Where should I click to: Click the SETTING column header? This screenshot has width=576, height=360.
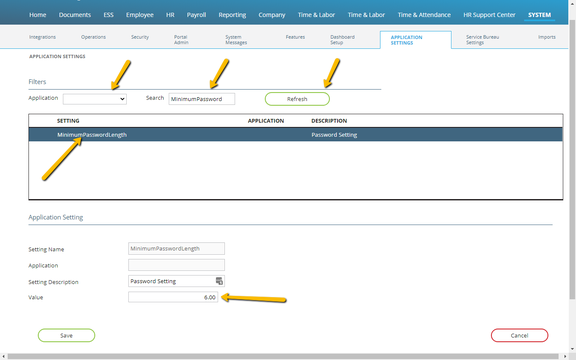68,121
